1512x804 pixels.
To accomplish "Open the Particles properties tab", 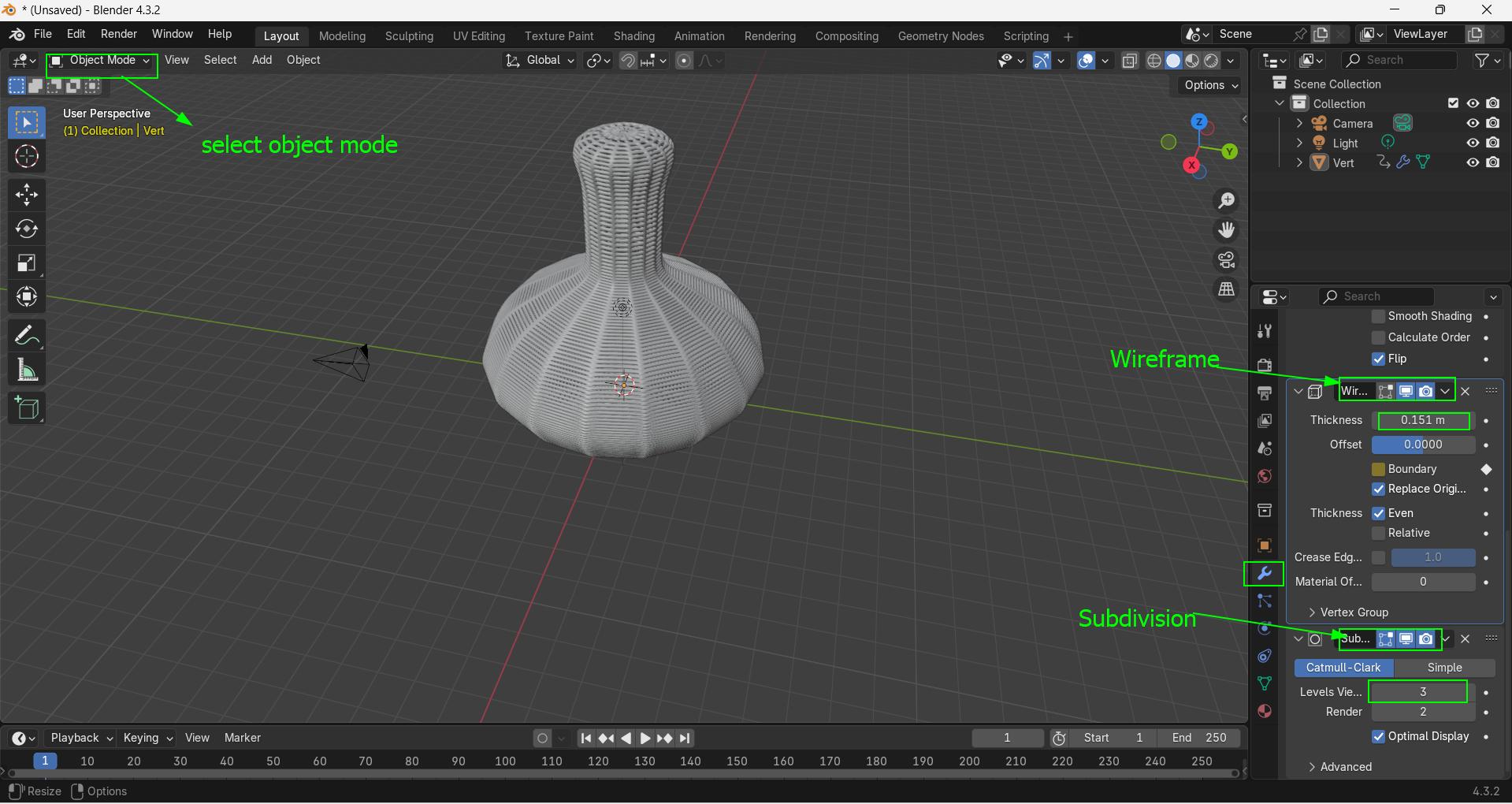I will pyautogui.click(x=1265, y=601).
